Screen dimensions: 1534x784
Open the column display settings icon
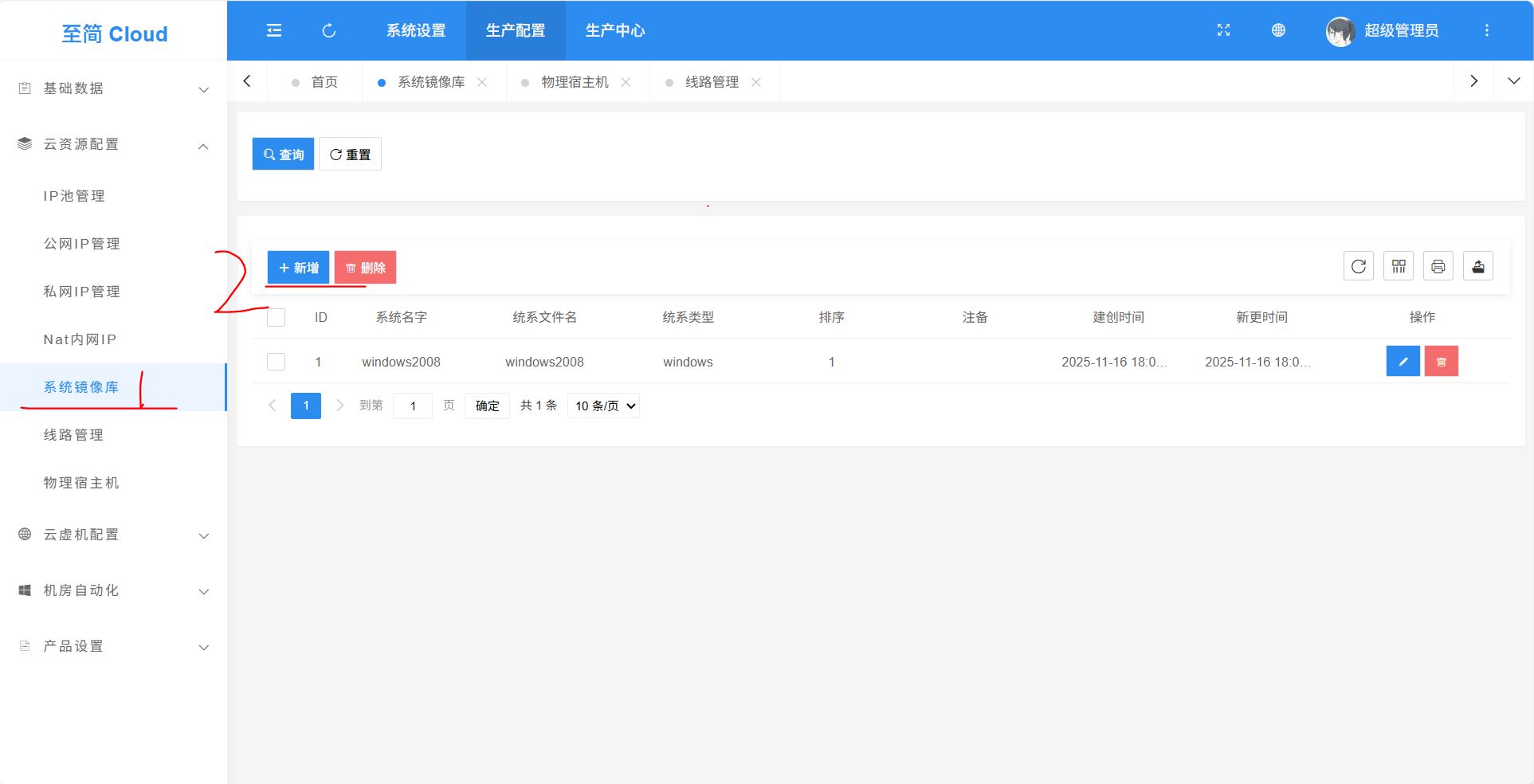[x=1399, y=265]
